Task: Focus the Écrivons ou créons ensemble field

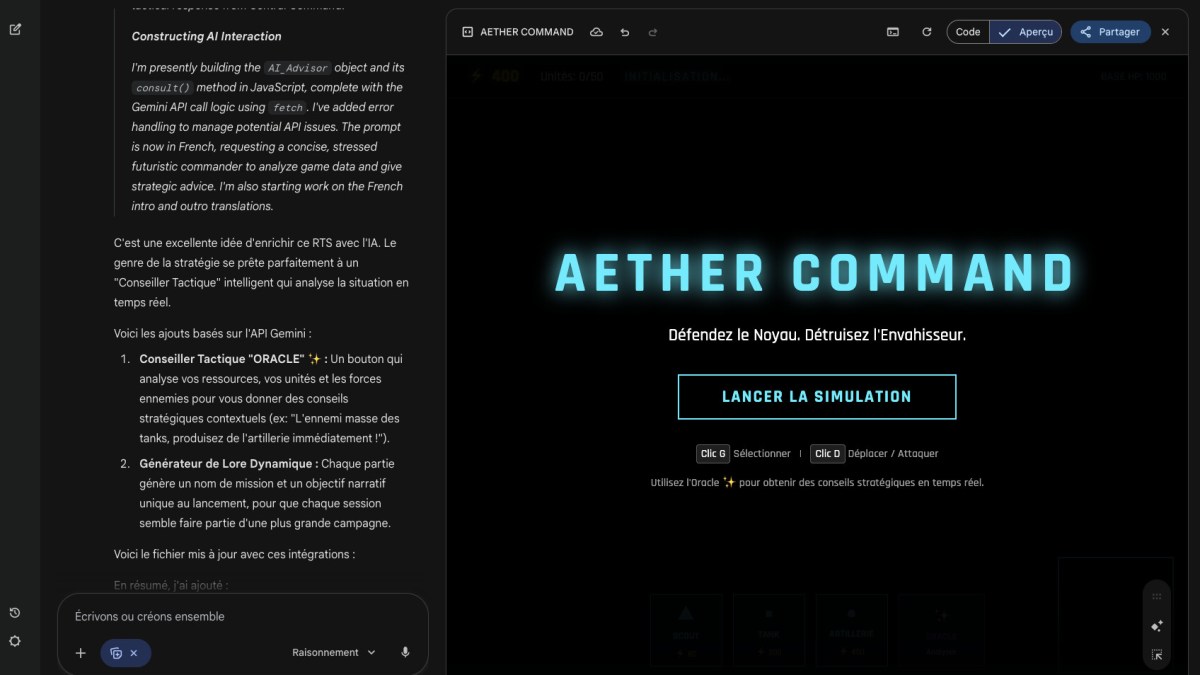Action: tap(242, 617)
